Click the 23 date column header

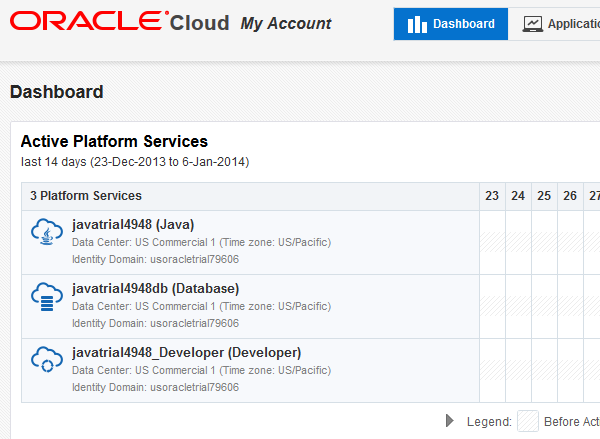[x=492, y=196]
